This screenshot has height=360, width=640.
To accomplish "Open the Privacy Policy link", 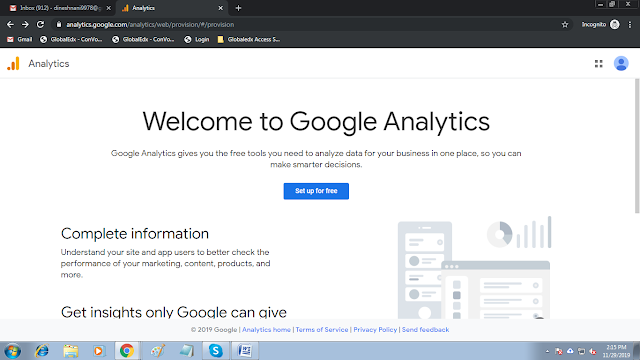I will [375, 330].
